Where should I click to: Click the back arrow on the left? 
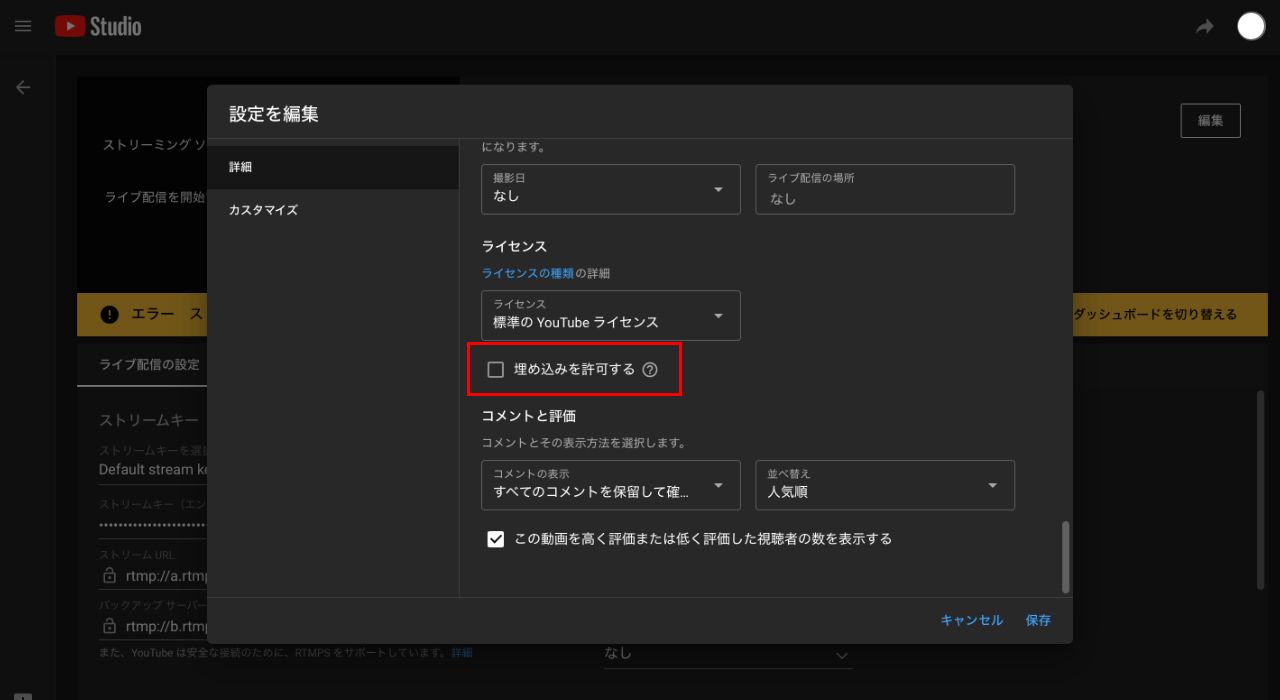coord(22,87)
